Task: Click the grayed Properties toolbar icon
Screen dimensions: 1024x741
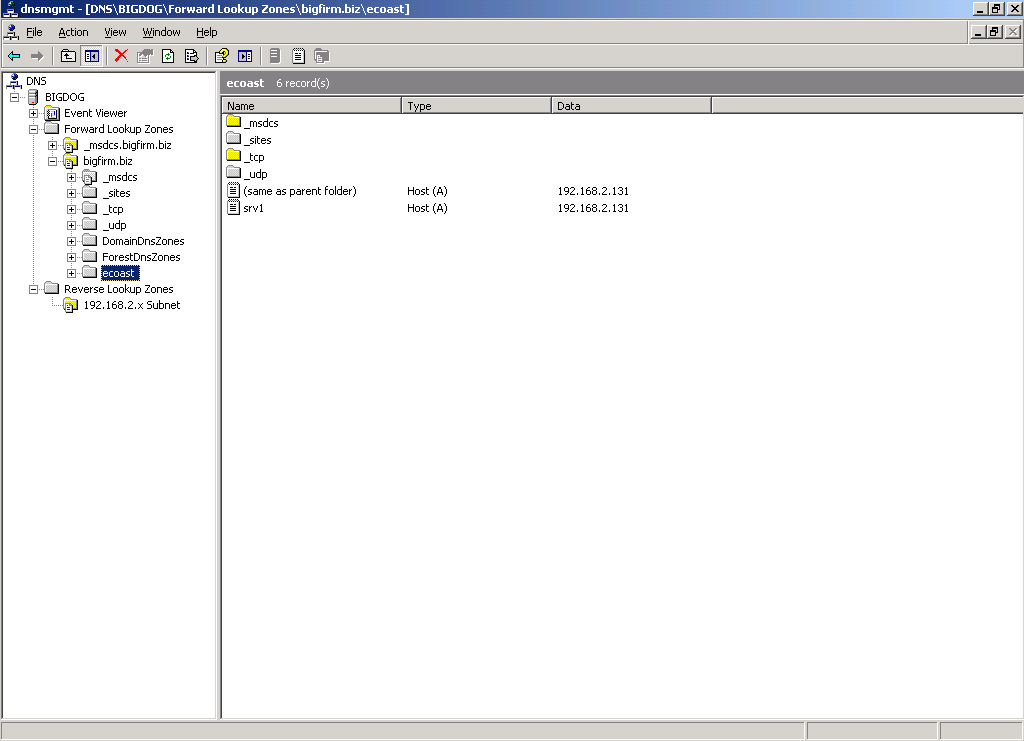Action: pos(145,56)
